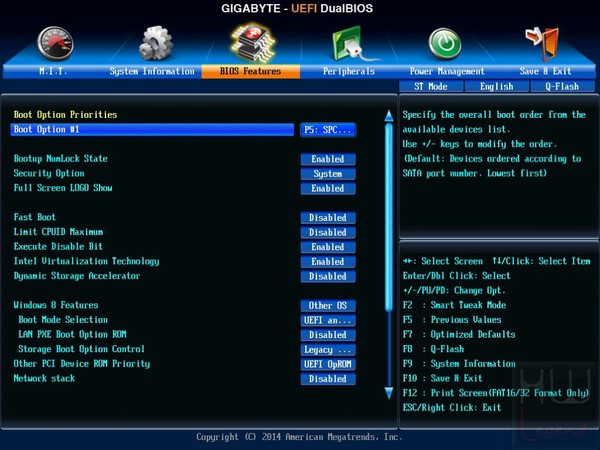Viewport: 600px width, 450px height.
Task: Click the BIOS Features chip icon
Action: [x=253, y=42]
